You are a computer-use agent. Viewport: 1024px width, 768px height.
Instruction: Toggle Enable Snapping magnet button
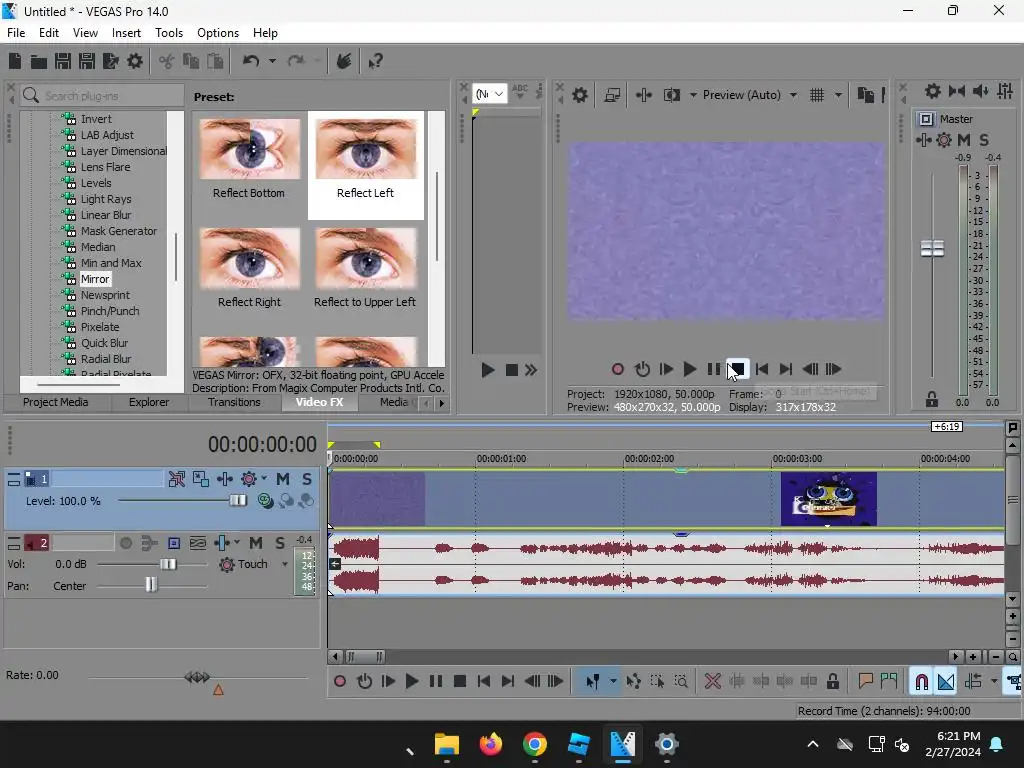tap(921, 682)
